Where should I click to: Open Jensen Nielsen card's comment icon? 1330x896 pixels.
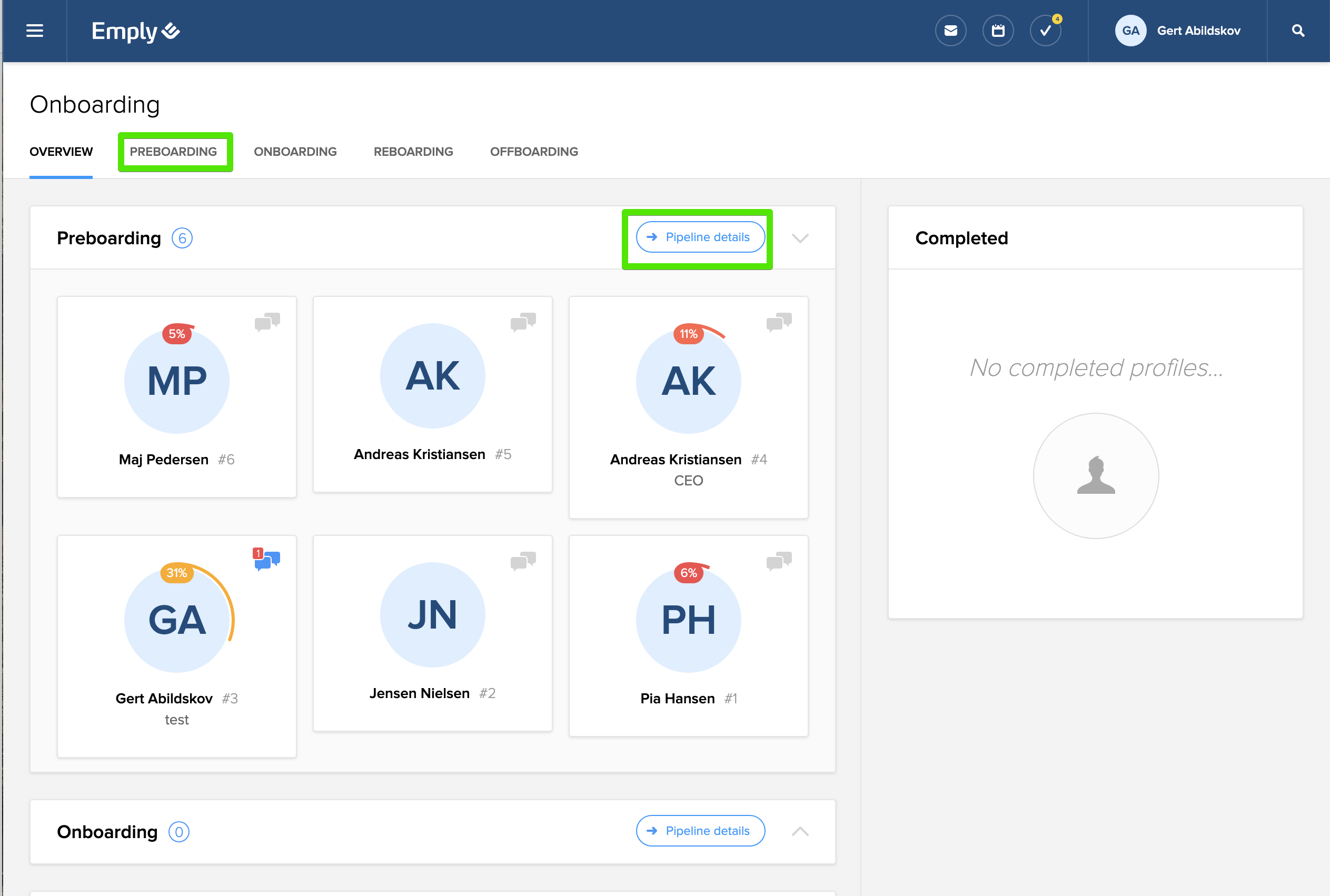523,561
